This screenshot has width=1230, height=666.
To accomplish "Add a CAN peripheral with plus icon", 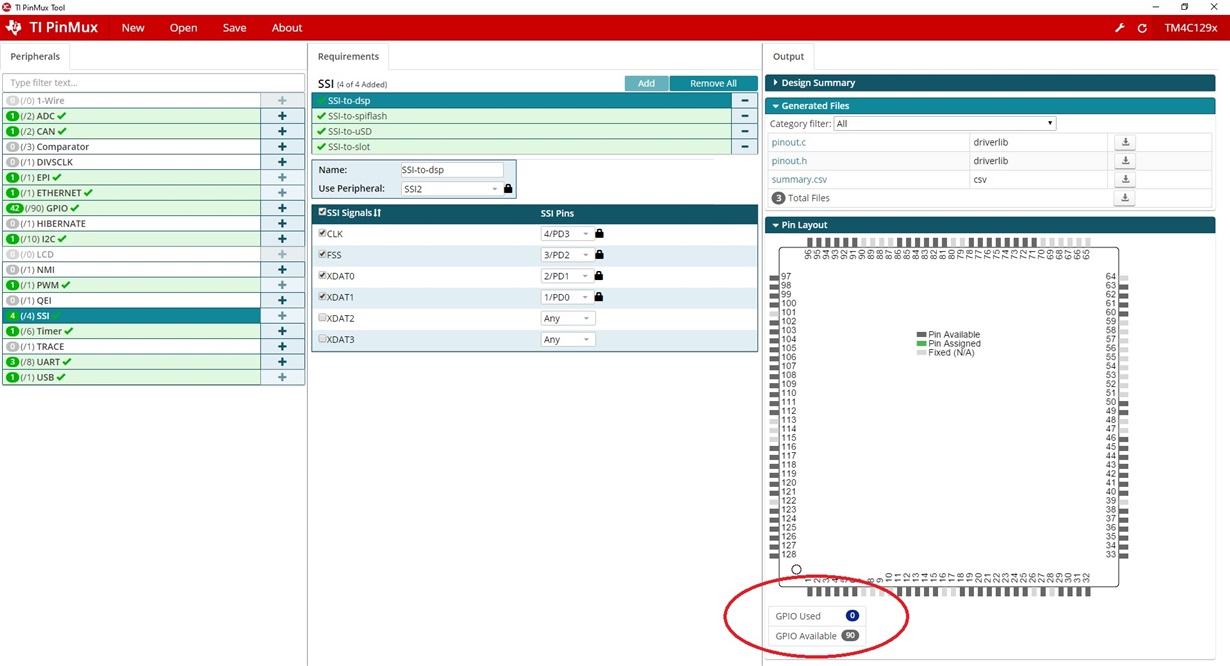I will [282, 131].
